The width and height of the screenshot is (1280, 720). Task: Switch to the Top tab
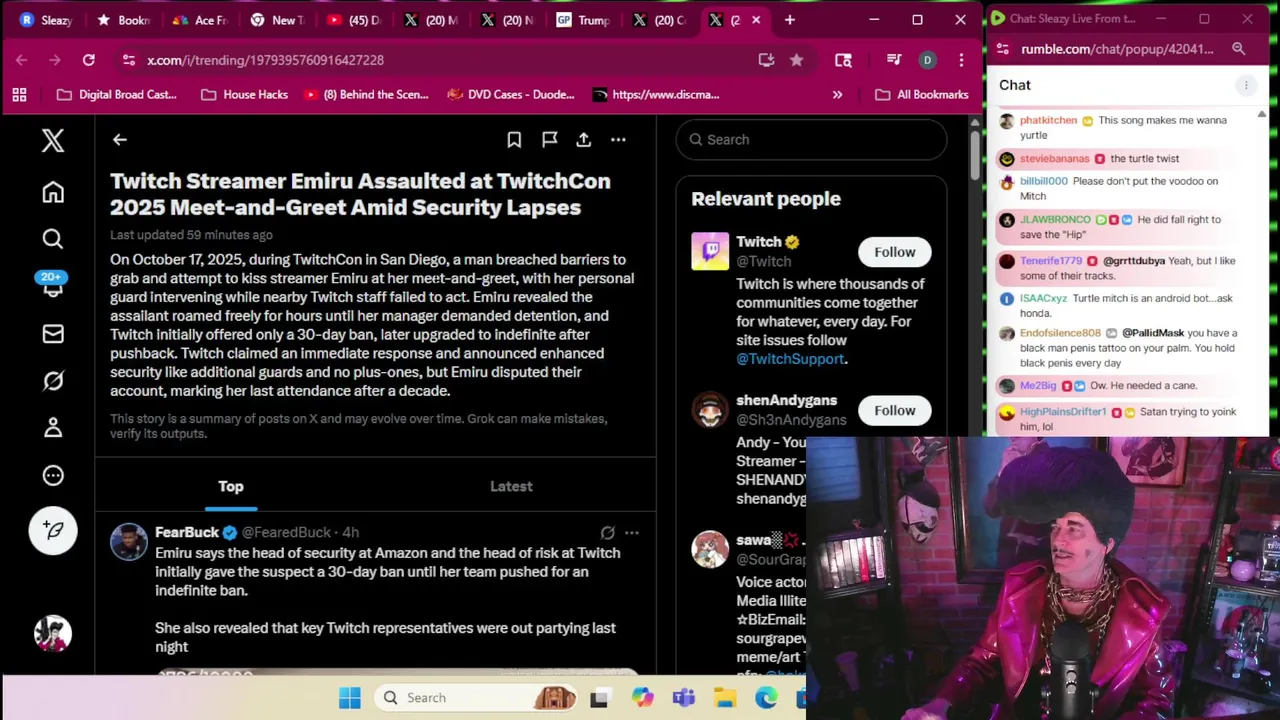pos(231,486)
